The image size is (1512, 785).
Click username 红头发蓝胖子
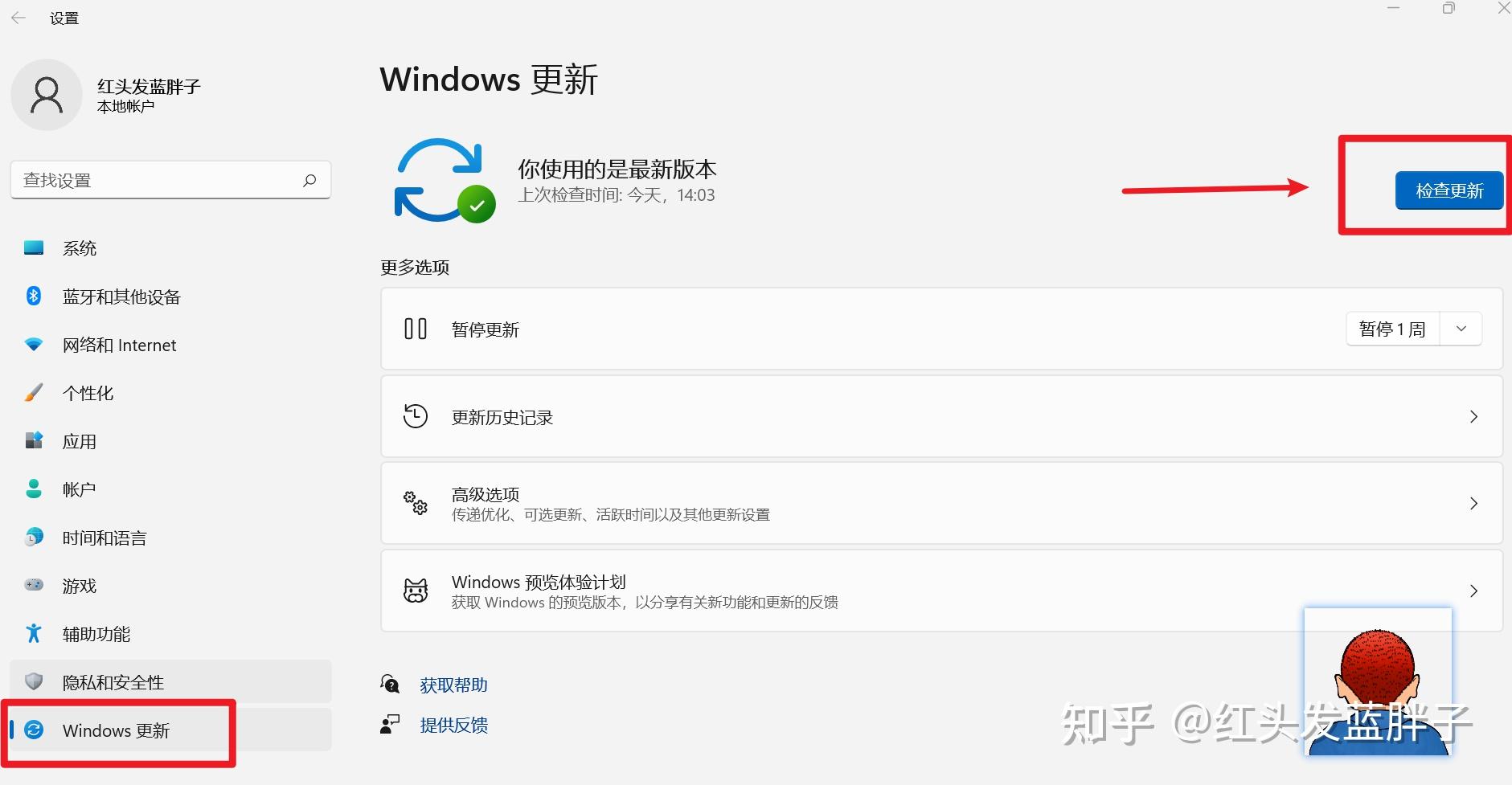coord(149,86)
